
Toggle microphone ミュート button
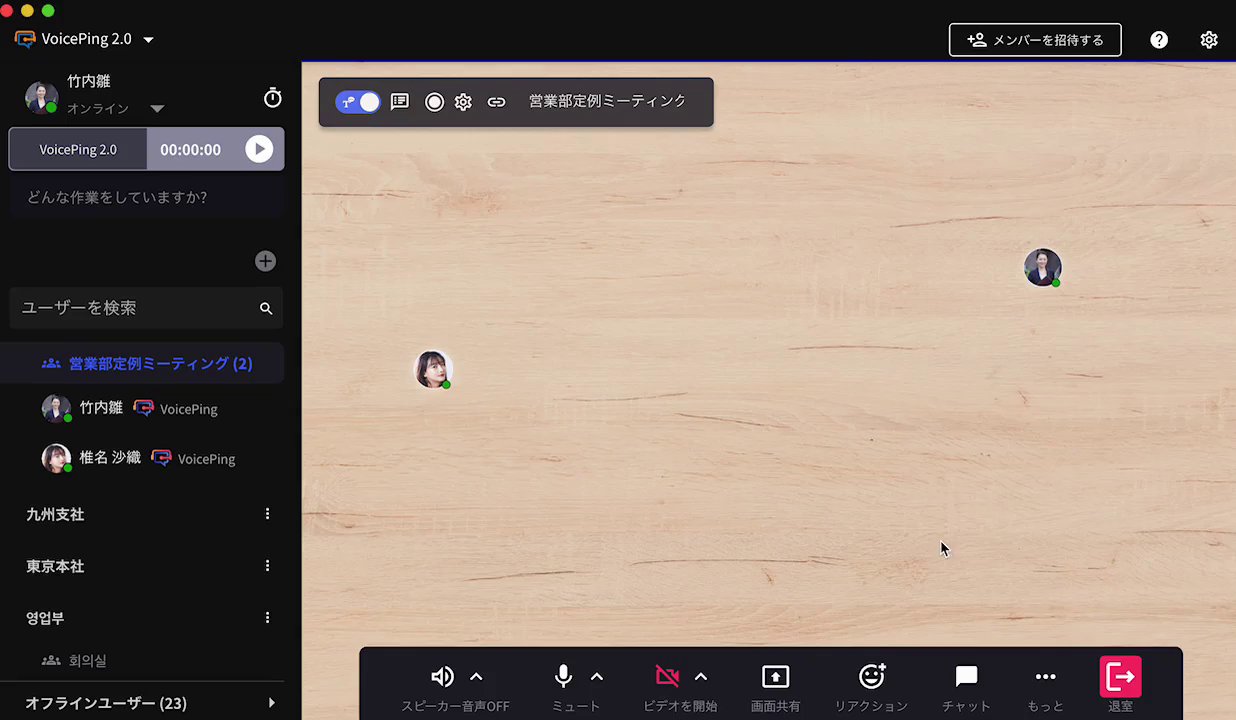click(x=563, y=677)
